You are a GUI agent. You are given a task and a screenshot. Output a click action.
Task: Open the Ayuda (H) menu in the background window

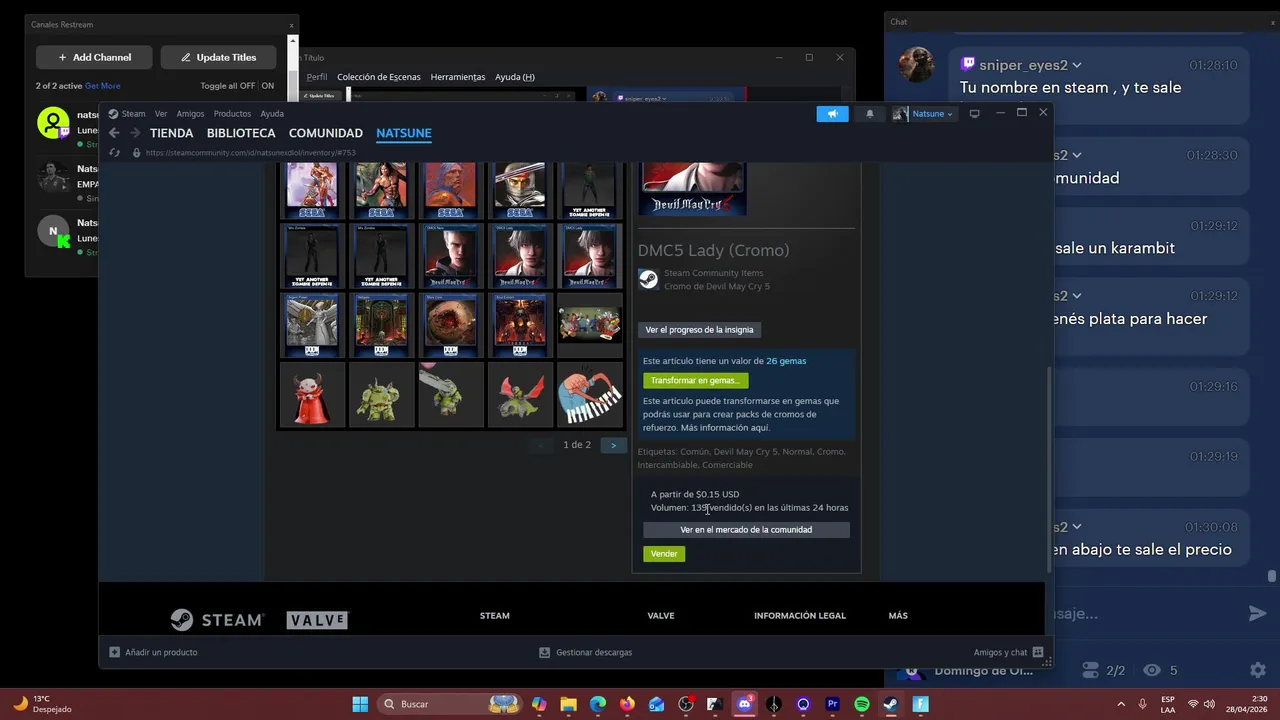pyautogui.click(x=515, y=77)
